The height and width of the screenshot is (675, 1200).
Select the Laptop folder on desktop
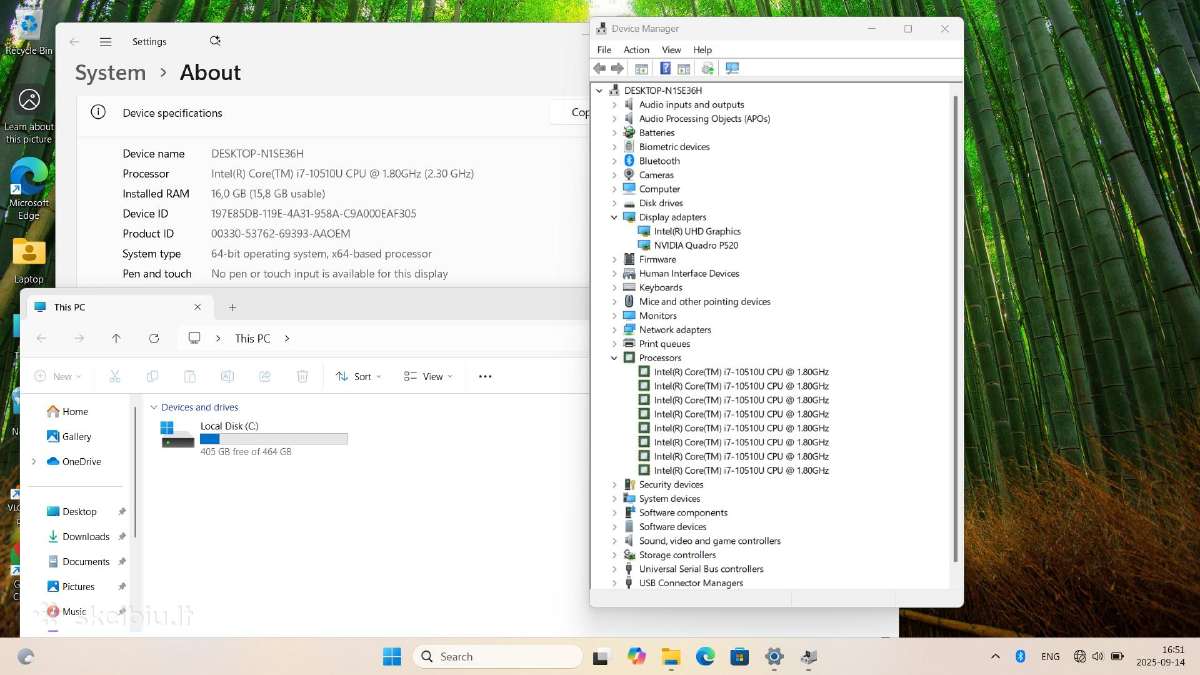click(x=29, y=261)
